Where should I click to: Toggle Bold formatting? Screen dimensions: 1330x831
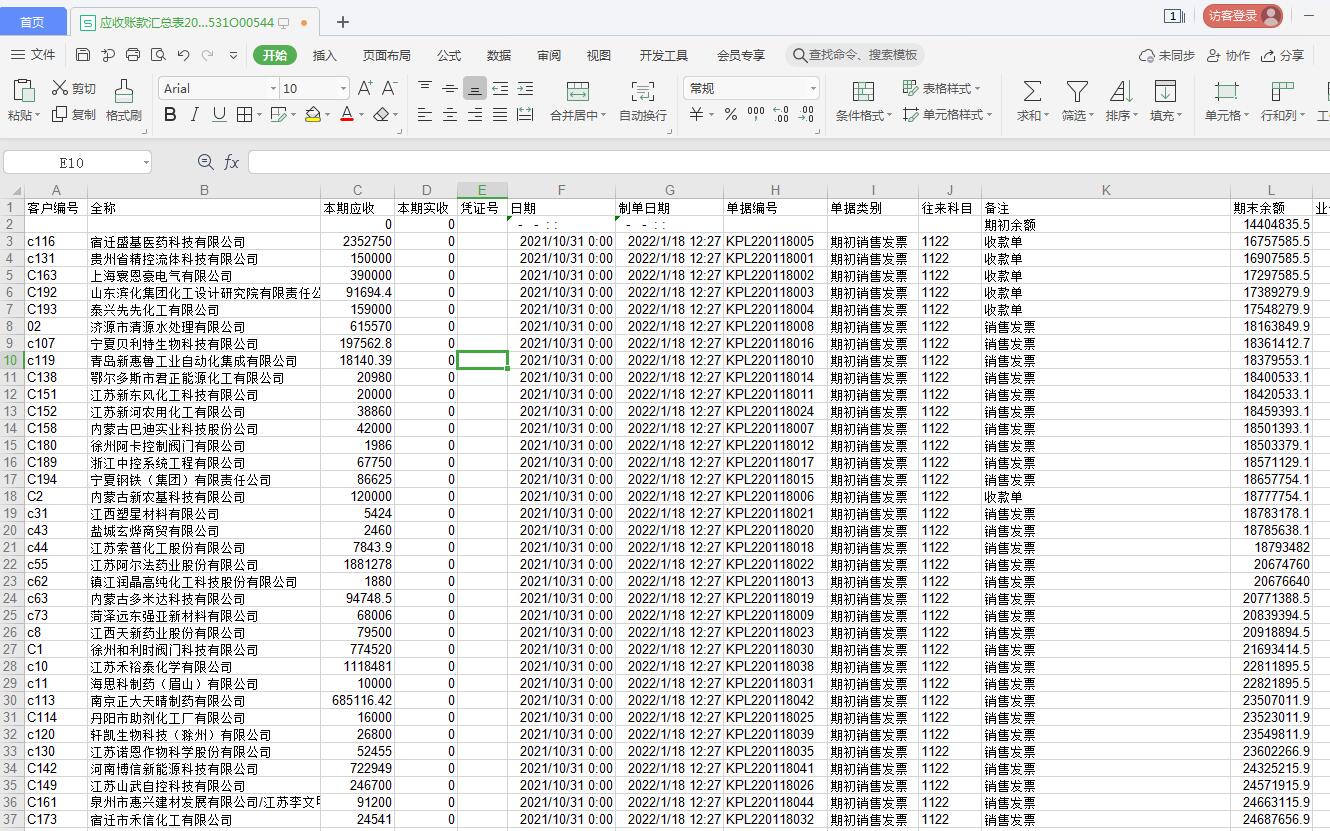170,115
